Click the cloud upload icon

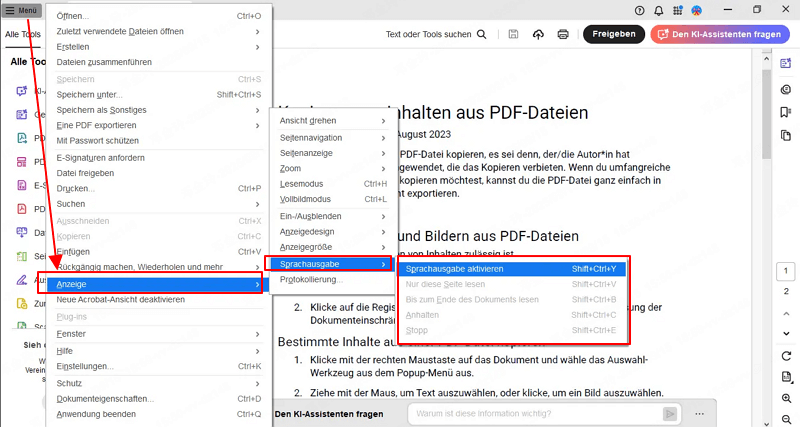[538, 34]
